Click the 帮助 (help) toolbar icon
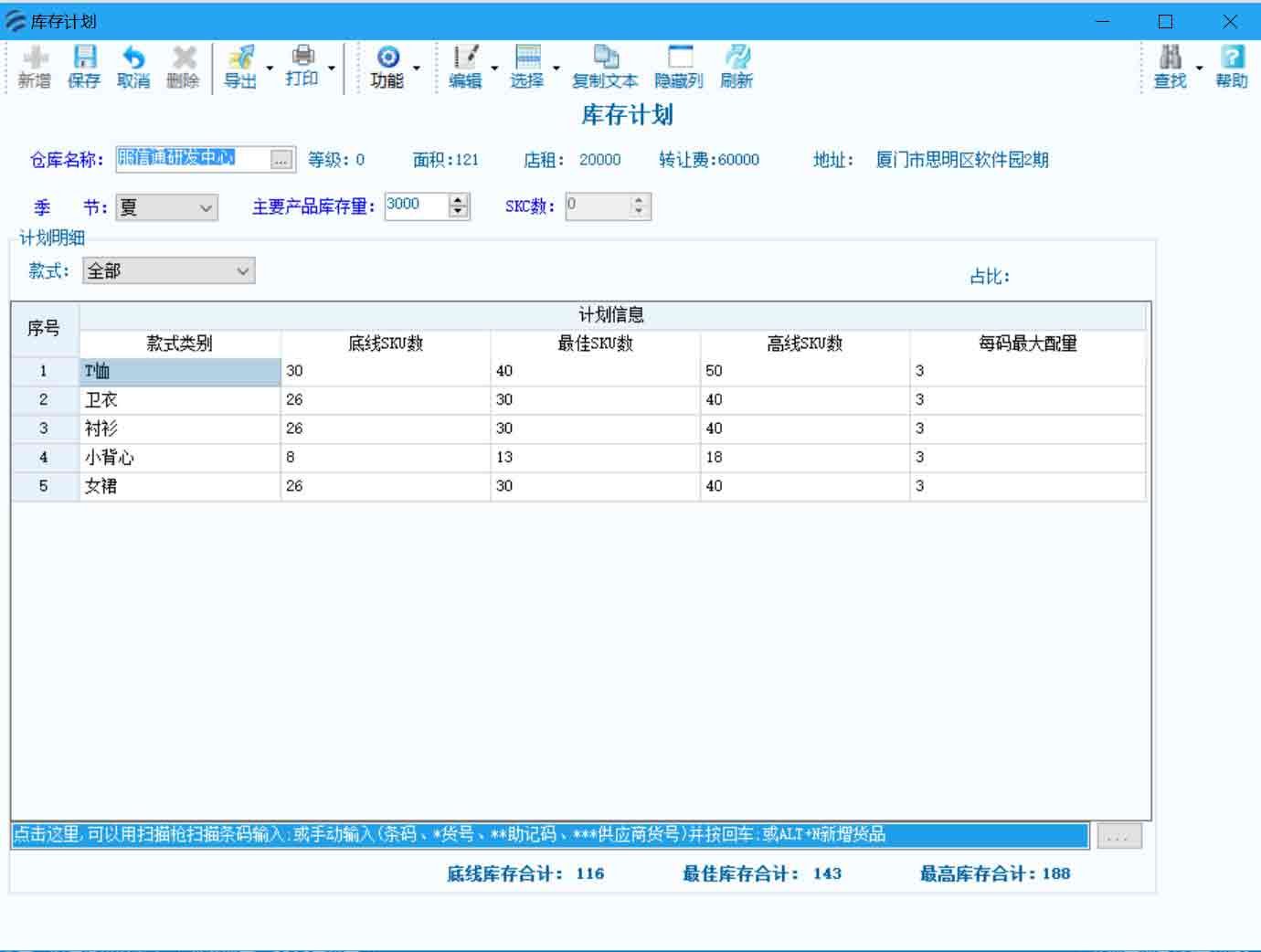 (x=1232, y=67)
